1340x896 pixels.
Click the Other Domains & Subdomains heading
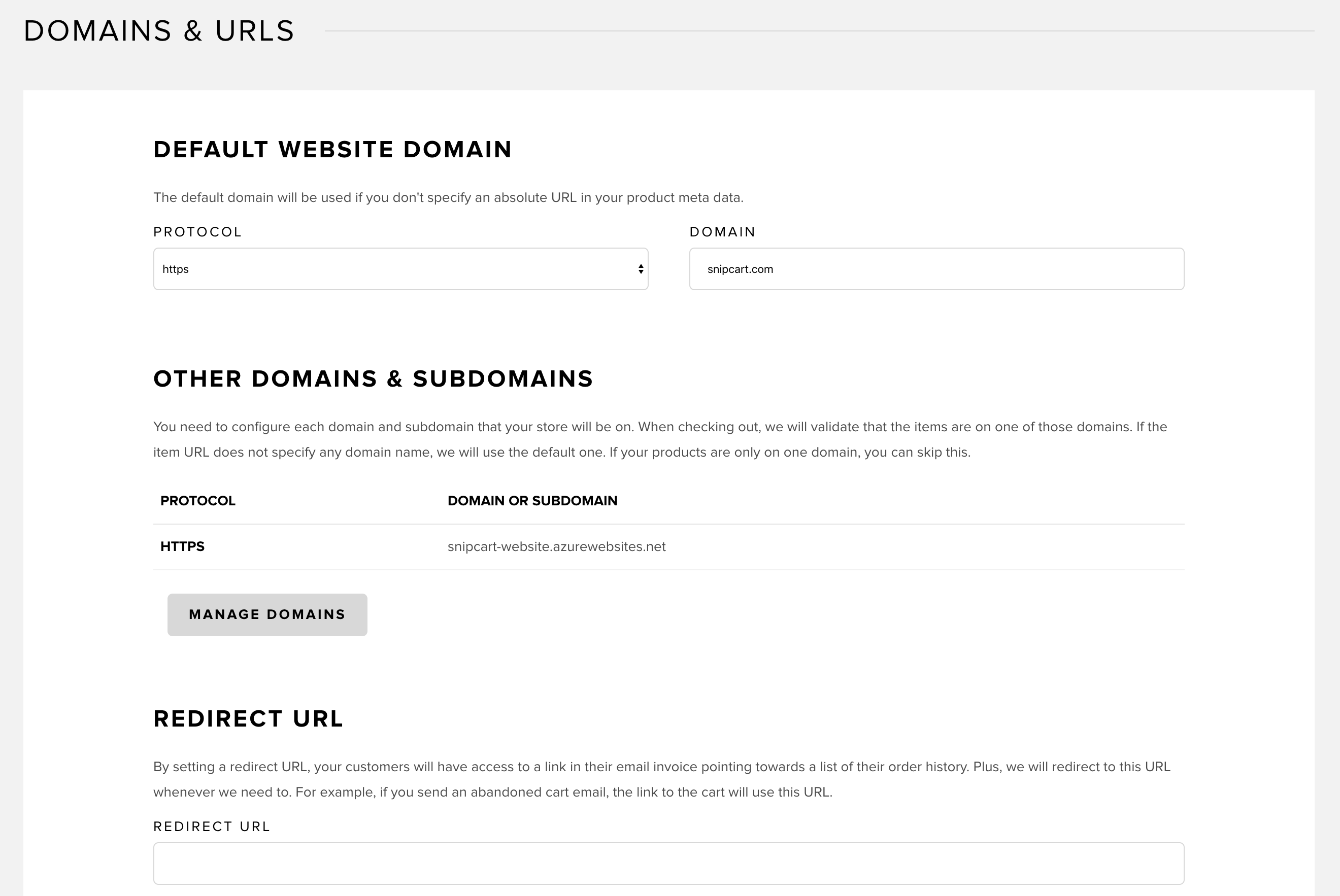(x=373, y=379)
